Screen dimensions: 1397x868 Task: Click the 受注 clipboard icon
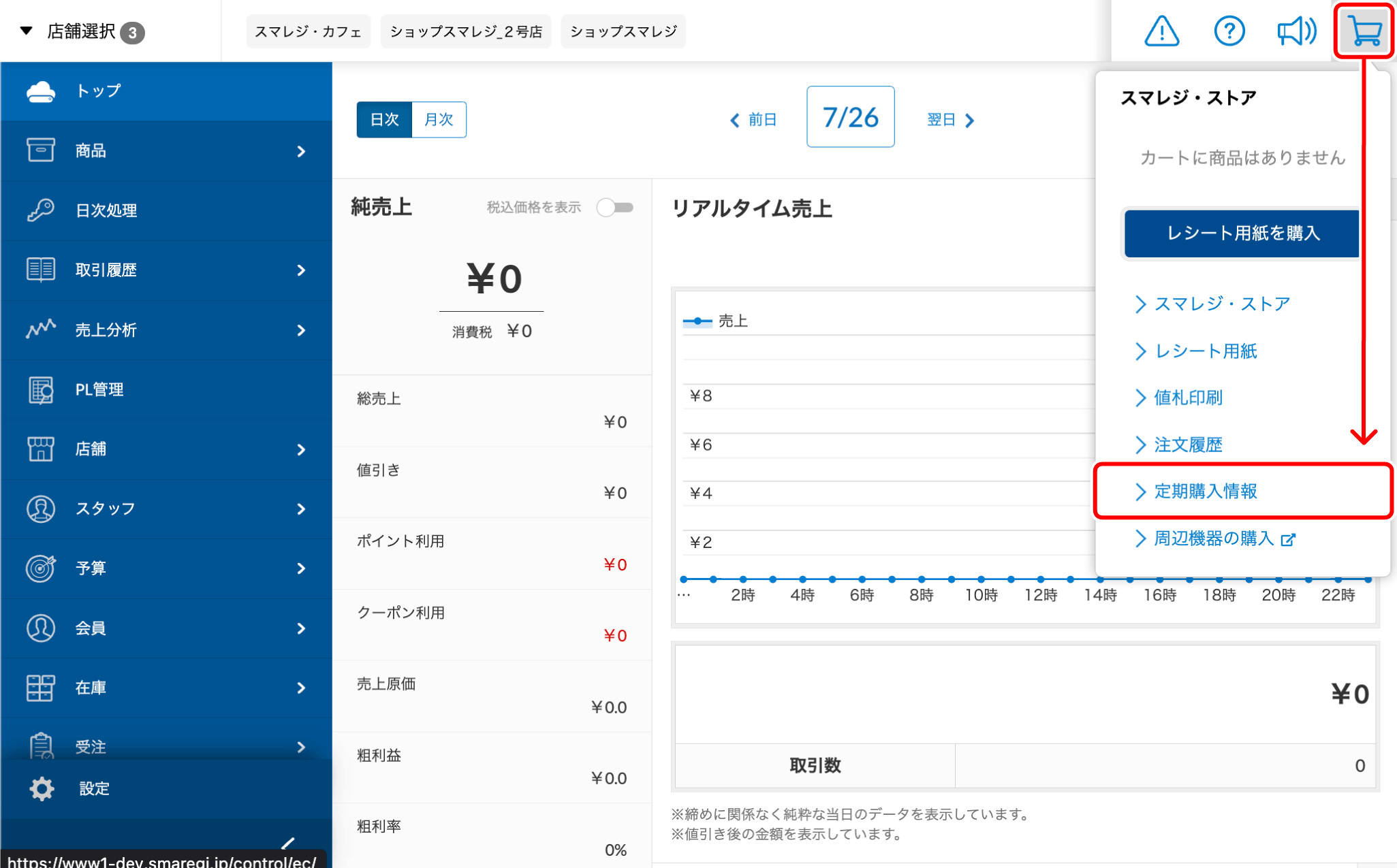tap(40, 746)
